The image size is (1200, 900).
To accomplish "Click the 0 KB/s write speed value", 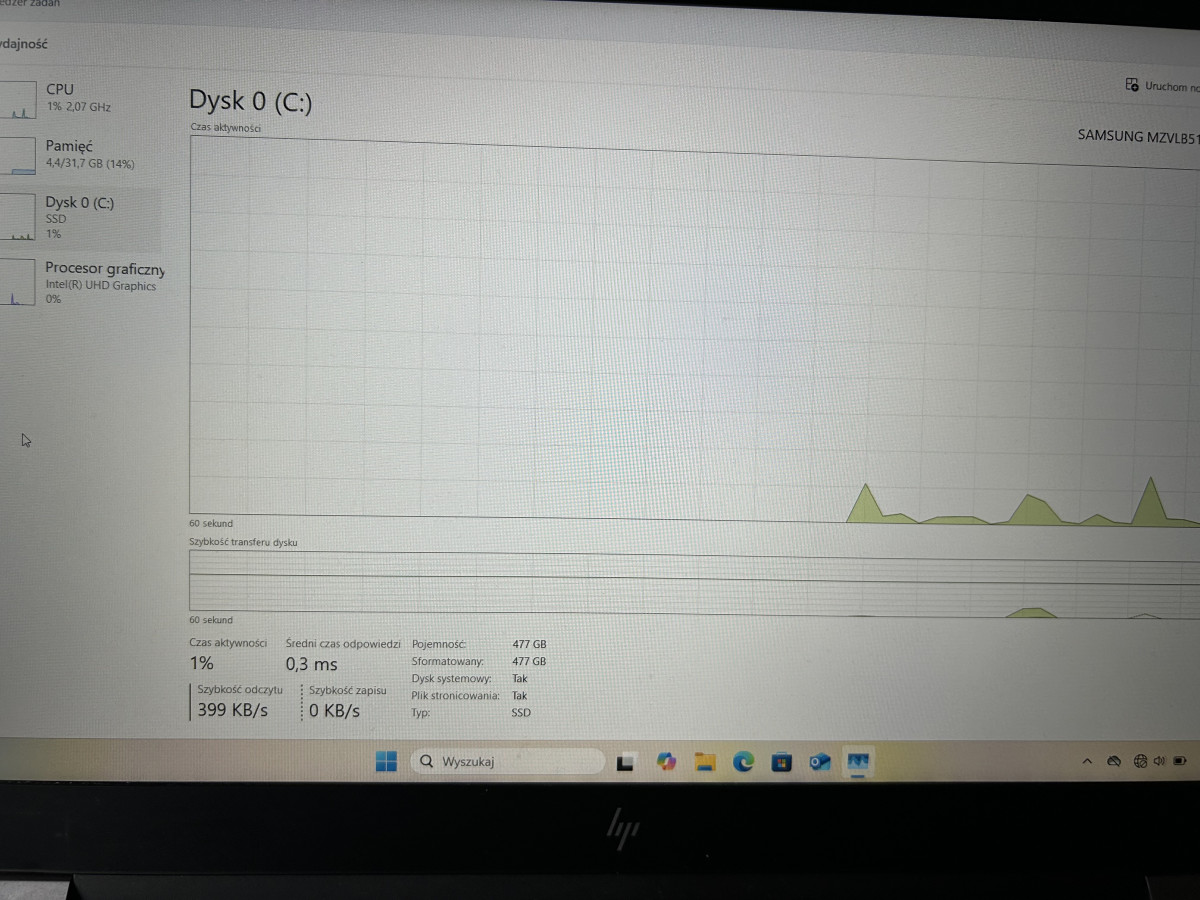I will point(334,710).
